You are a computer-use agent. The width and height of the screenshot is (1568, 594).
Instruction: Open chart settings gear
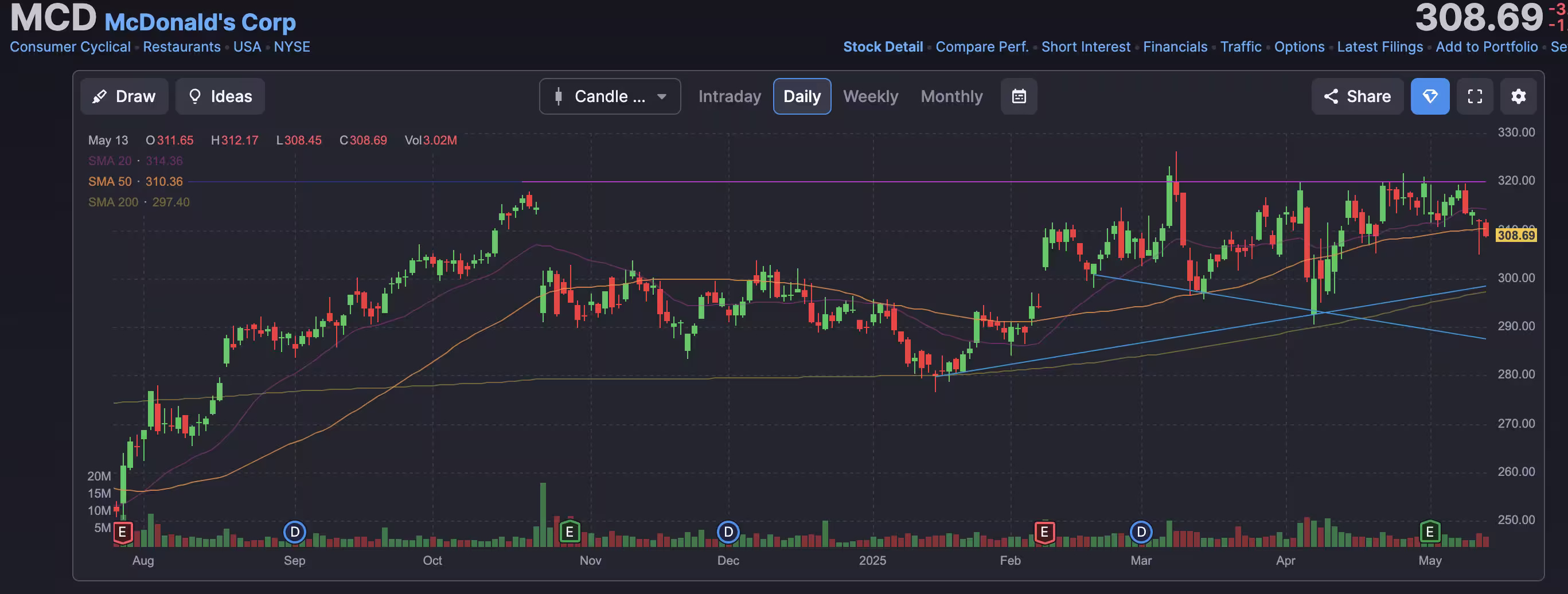tap(1519, 96)
